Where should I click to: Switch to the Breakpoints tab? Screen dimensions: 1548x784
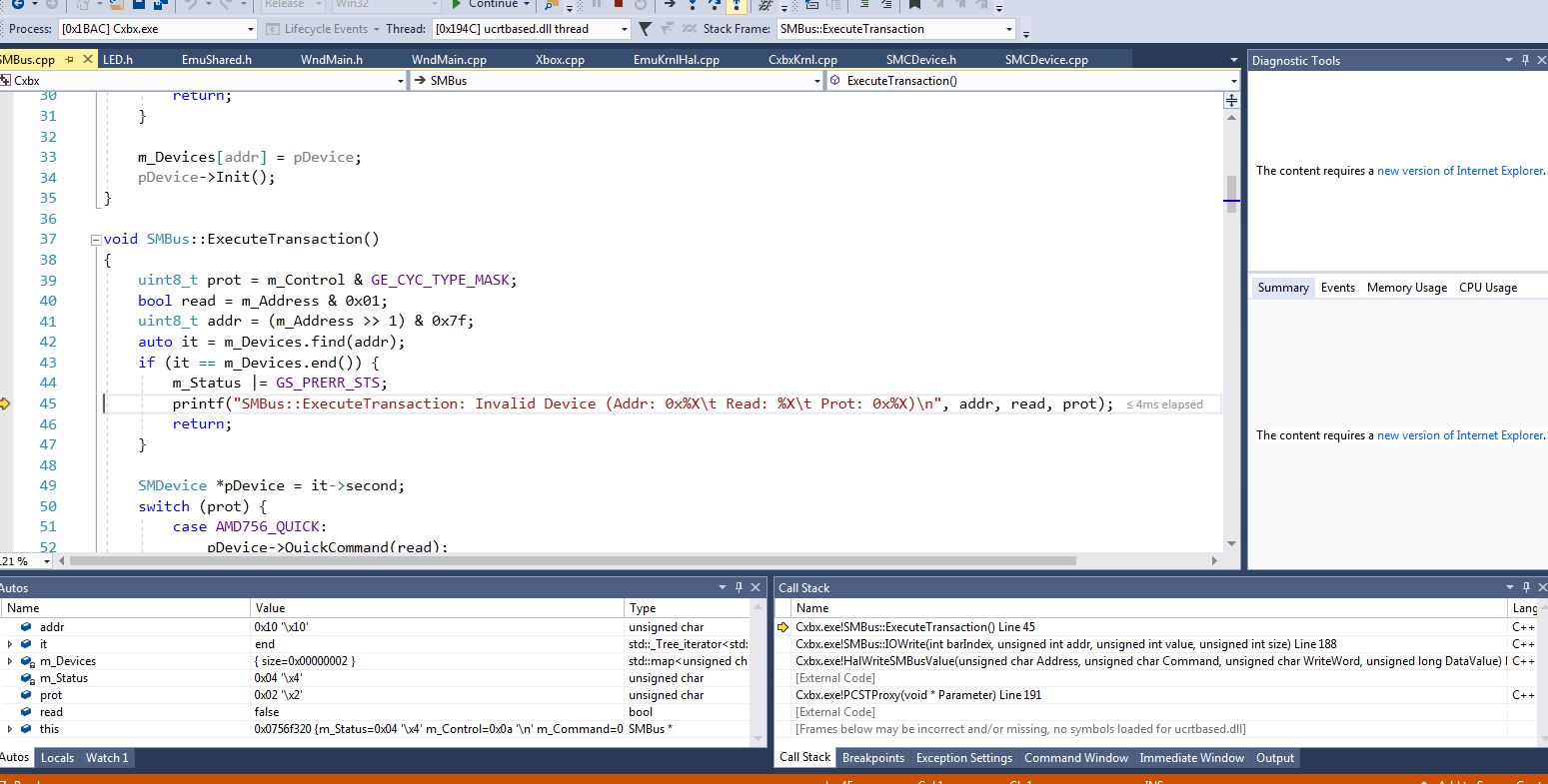(x=873, y=758)
